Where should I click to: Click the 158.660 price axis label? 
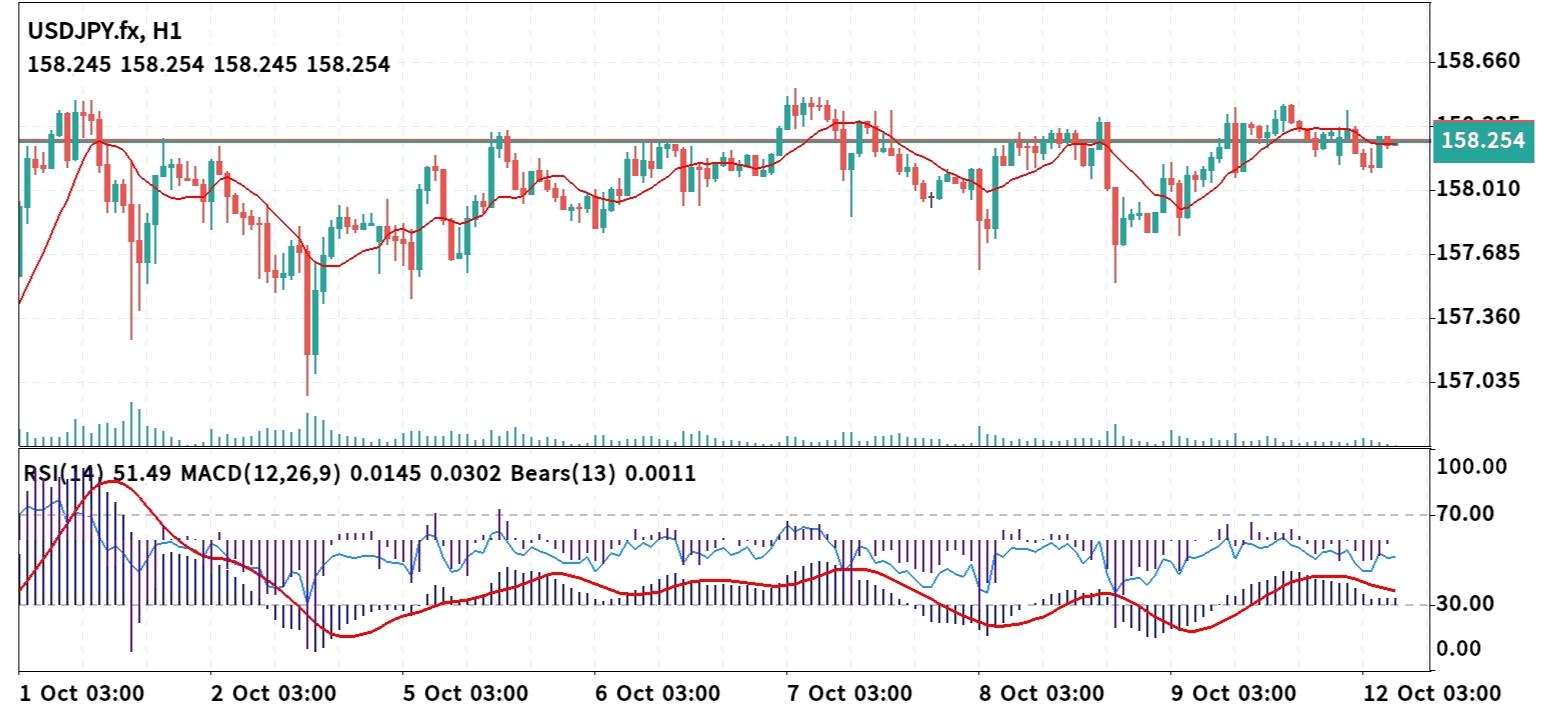(1478, 61)
